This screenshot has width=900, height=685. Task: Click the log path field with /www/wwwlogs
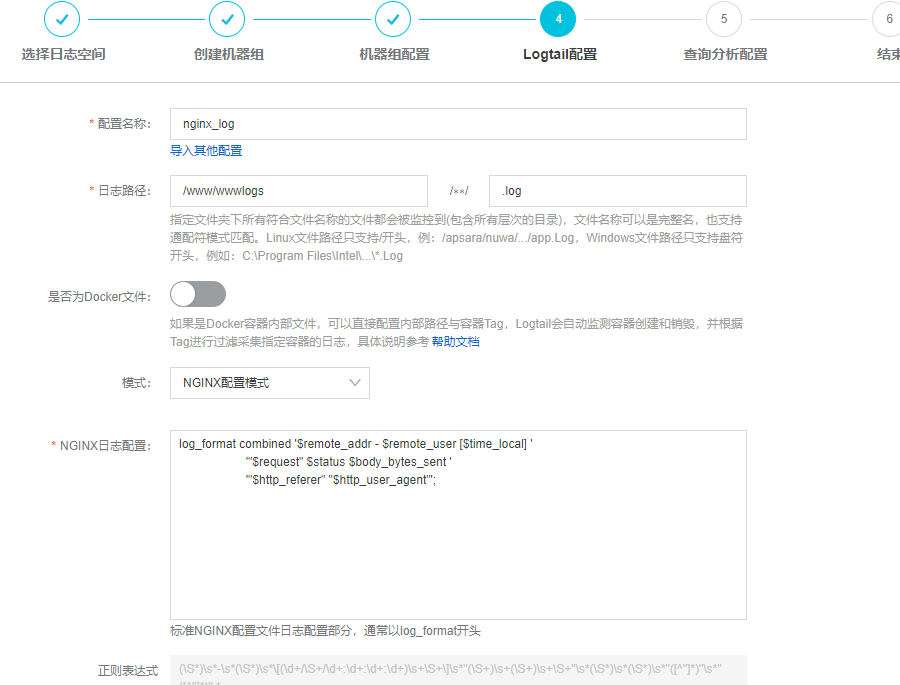[298, 191]
